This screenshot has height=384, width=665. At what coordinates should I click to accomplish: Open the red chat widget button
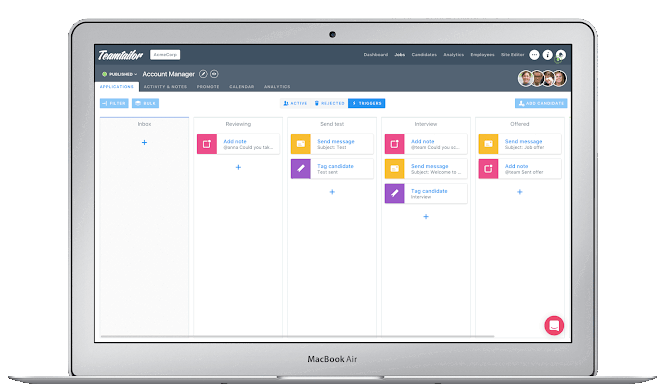(x=554, y=325)
